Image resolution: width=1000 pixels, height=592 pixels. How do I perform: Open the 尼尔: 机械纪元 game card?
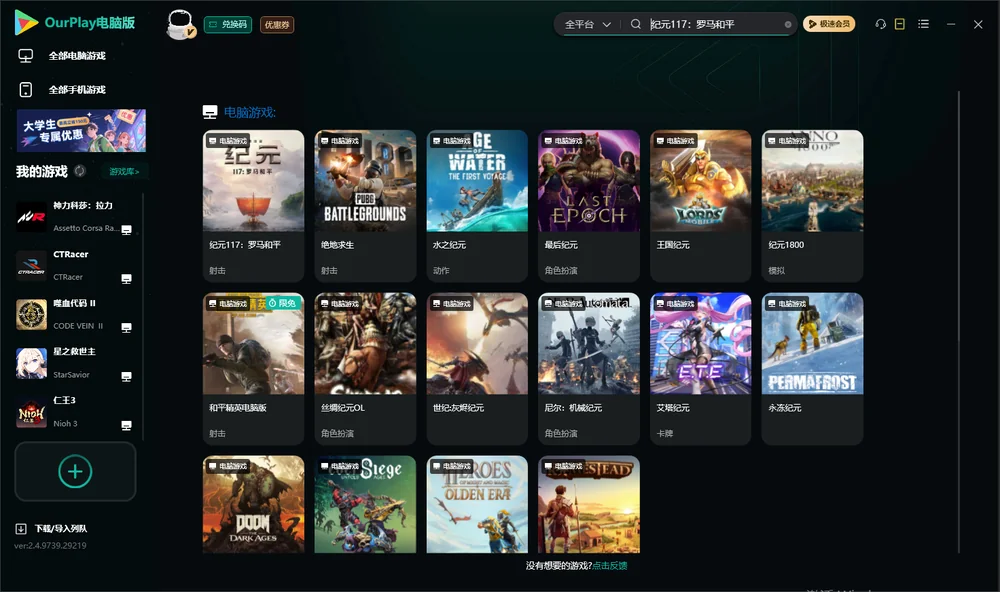[589, 368]
